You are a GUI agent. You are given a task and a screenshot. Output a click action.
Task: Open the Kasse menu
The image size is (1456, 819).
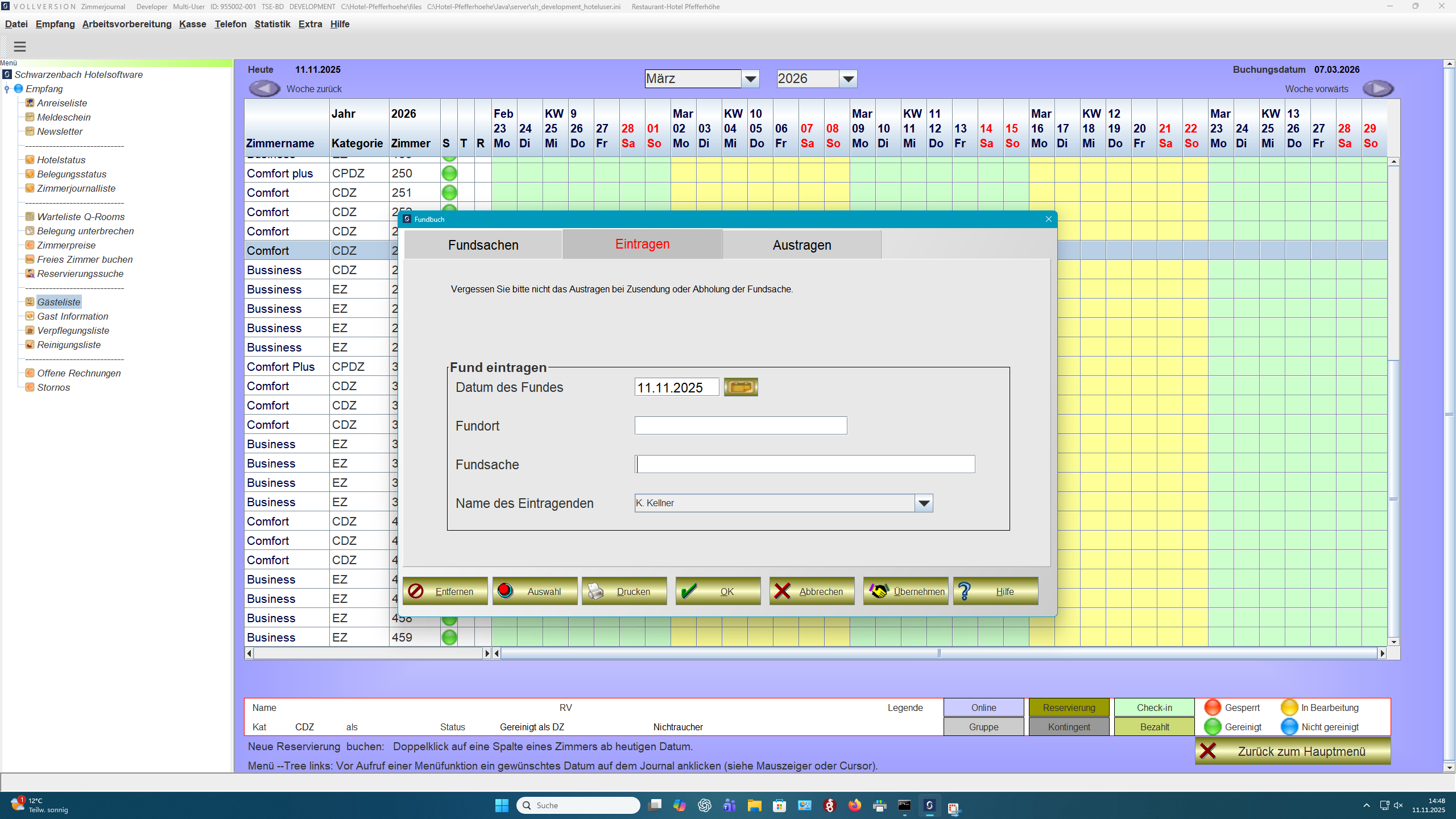[x=192, y=24]
